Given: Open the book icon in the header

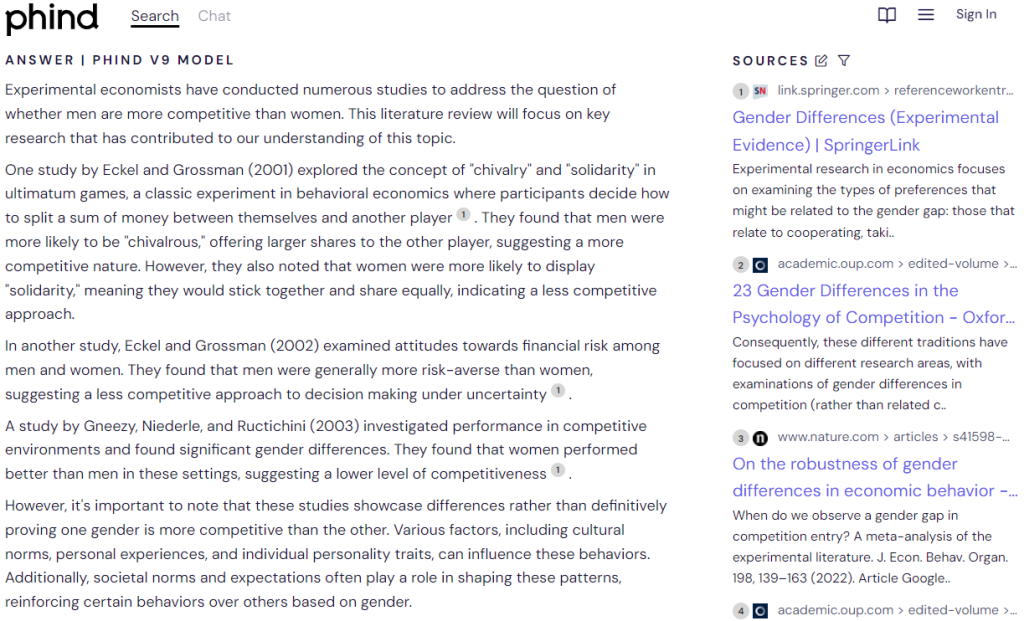Looking at the screenshot, I should [886, 15].
